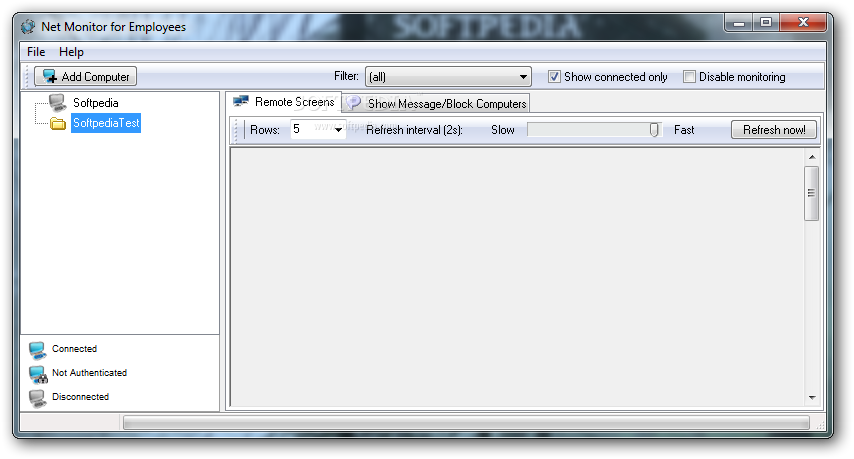Click the Not Authenticated legend icon
Screen dimensions: 854x459
(38, 374)
